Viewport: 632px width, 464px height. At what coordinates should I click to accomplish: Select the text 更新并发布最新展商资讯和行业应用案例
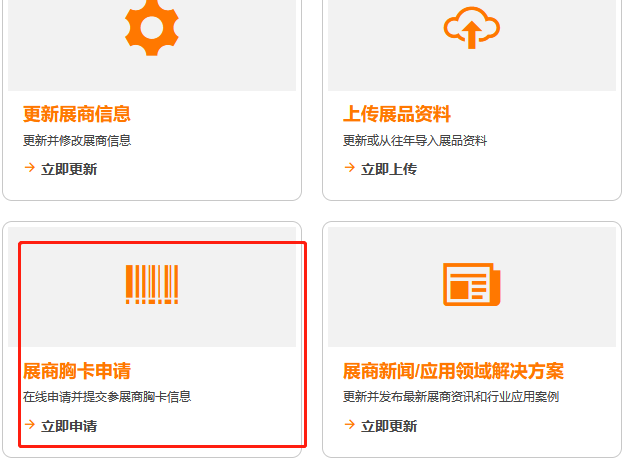(451, 397)
